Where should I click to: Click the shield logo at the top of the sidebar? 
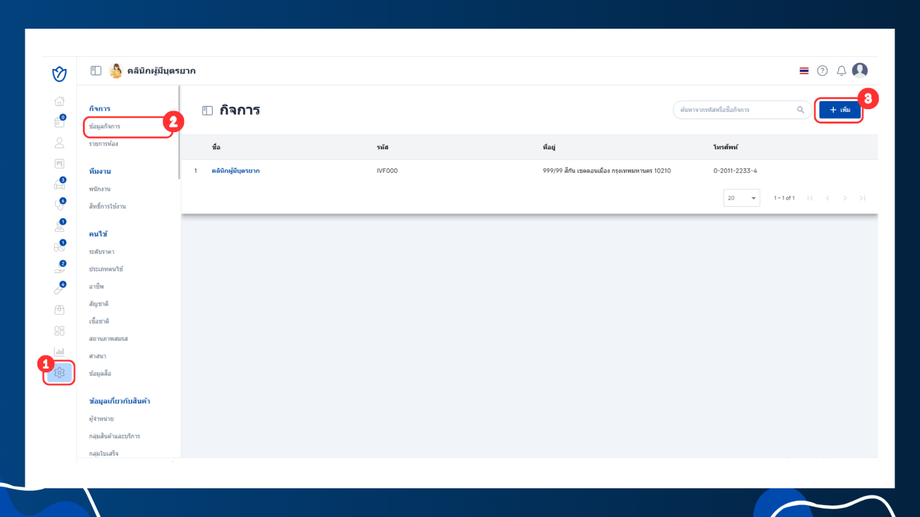tap(59, 74)
